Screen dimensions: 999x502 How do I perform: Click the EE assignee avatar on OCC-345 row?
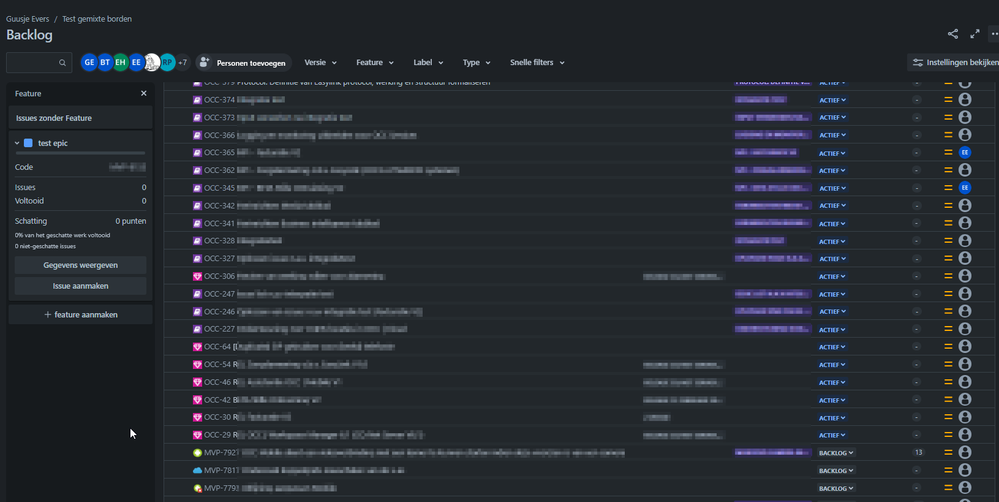click(x=965, y=188)
